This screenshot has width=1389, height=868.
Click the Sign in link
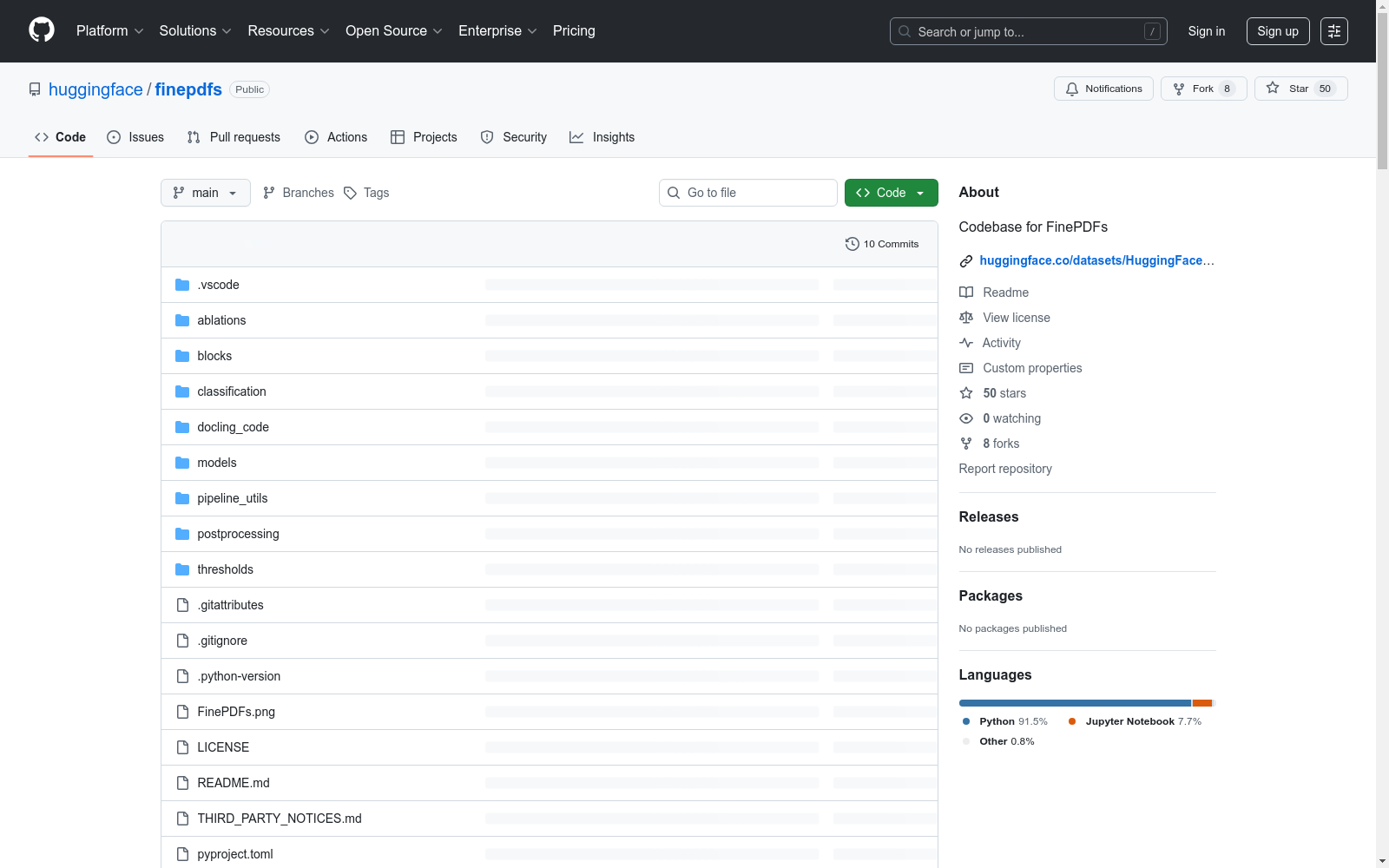[x=1207, y=31]
